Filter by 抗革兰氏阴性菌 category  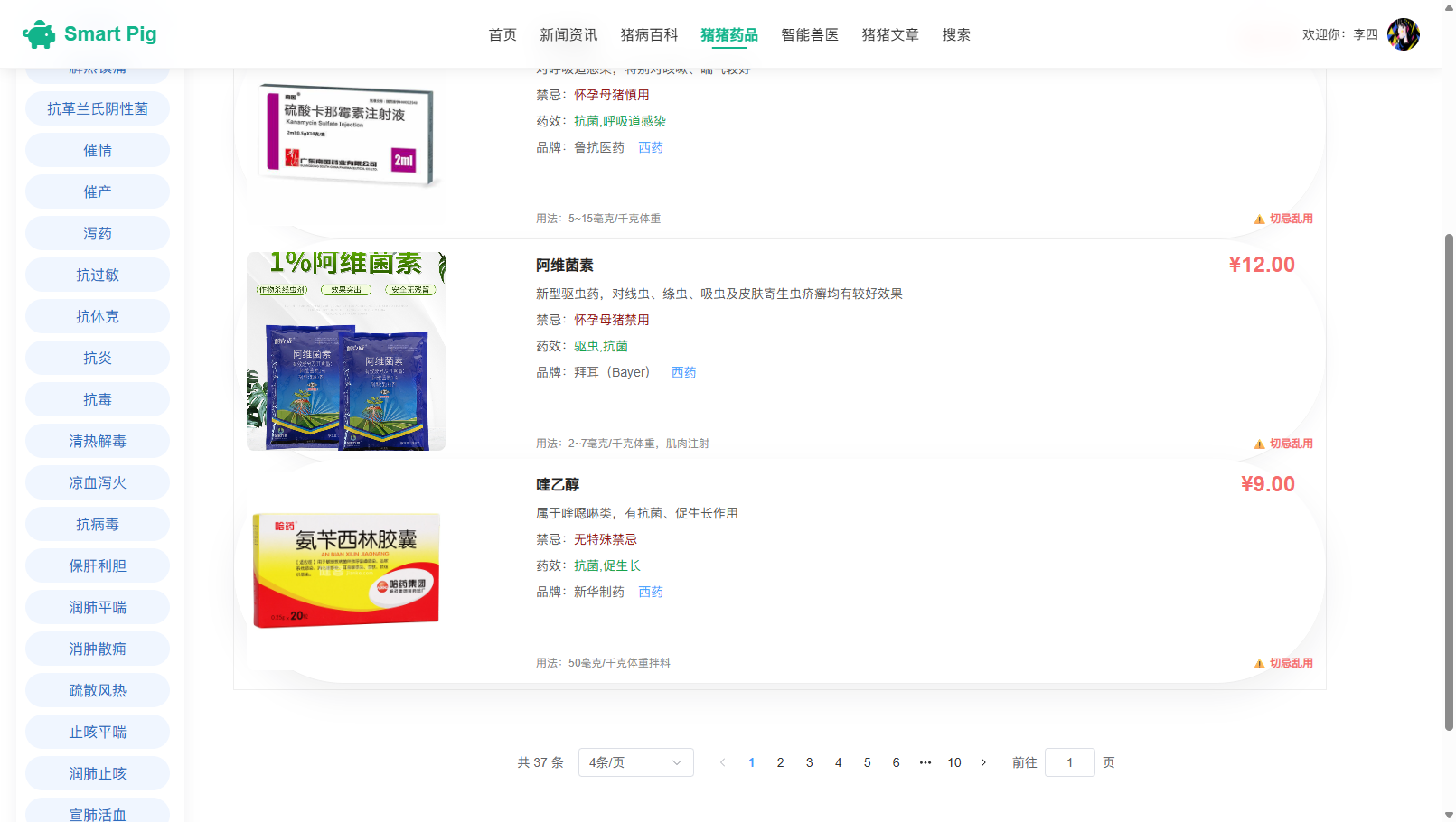[x=98, y=108]
